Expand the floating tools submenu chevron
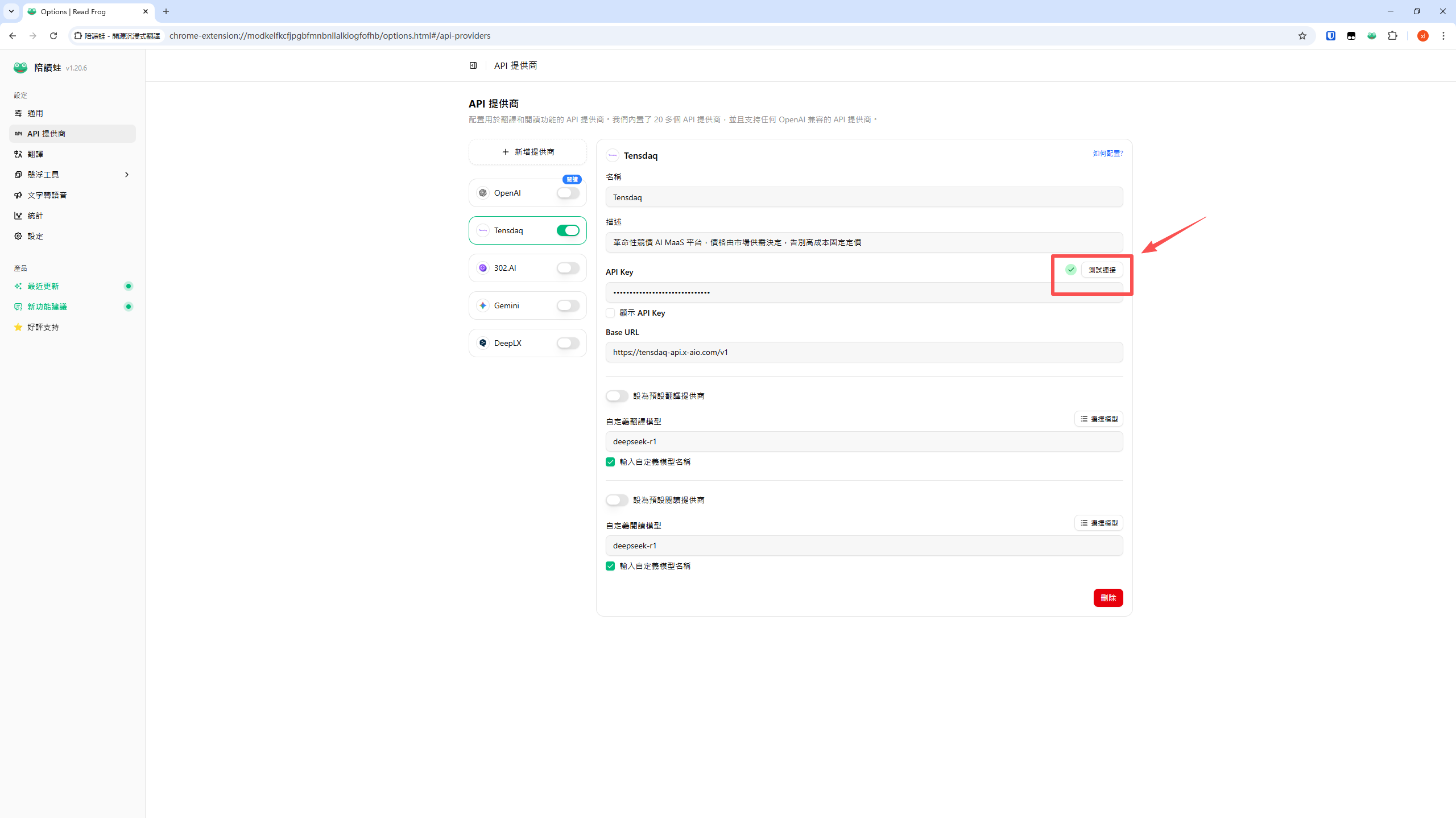1456x818 pixels. point(126,175)
